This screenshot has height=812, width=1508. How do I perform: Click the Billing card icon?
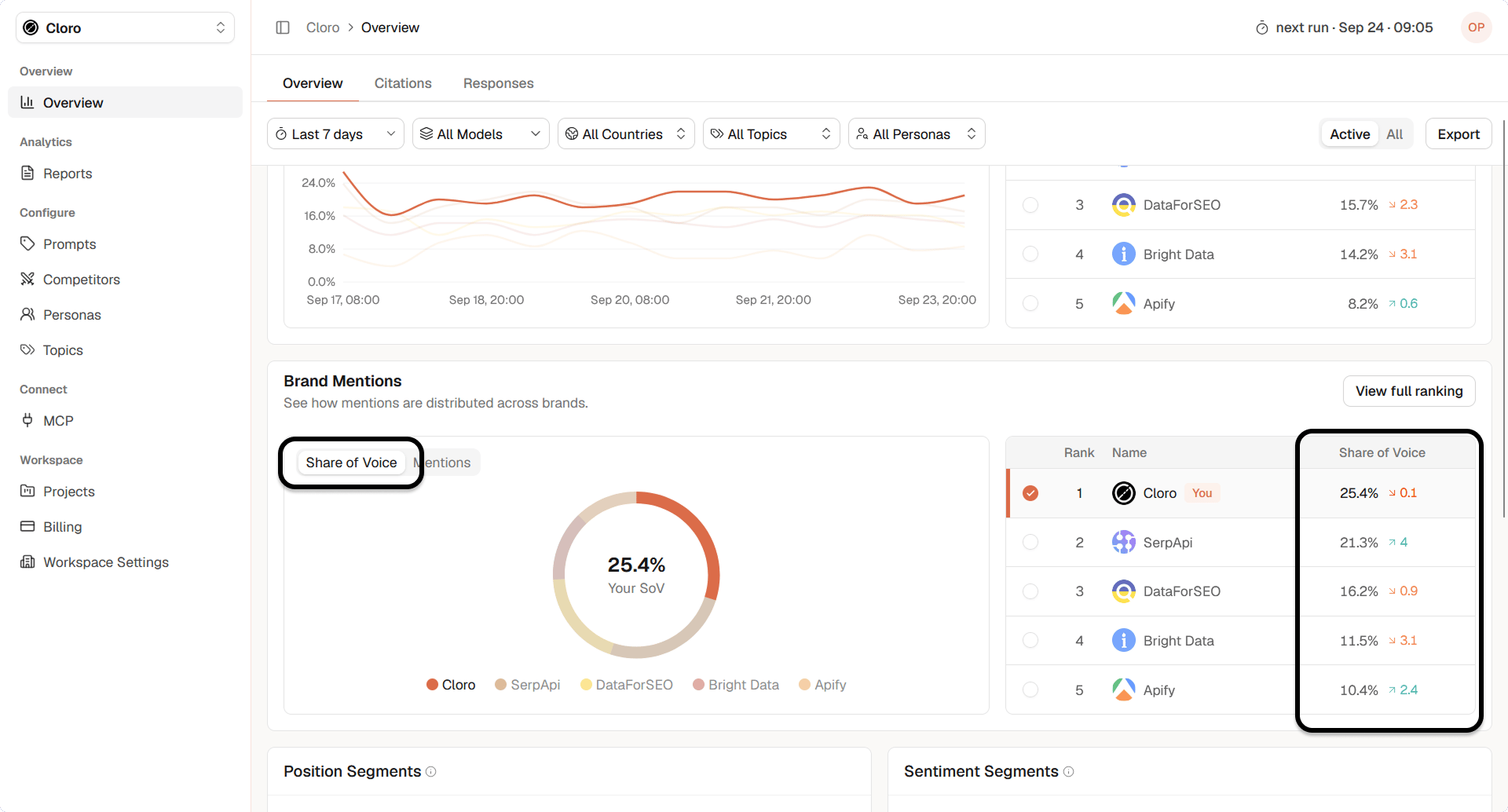click(x=27, y=526)
